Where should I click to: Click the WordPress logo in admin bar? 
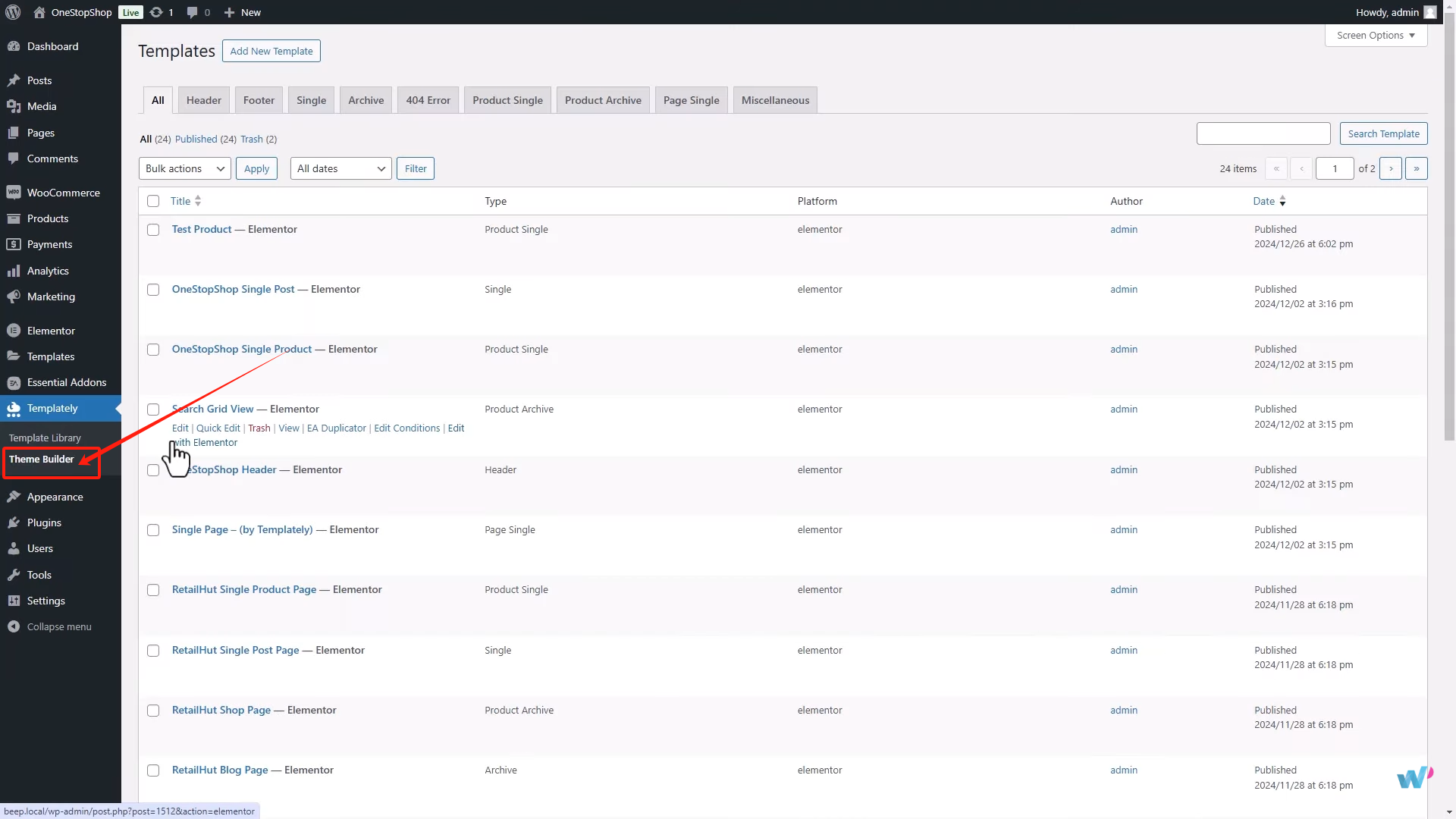(12, 12)
